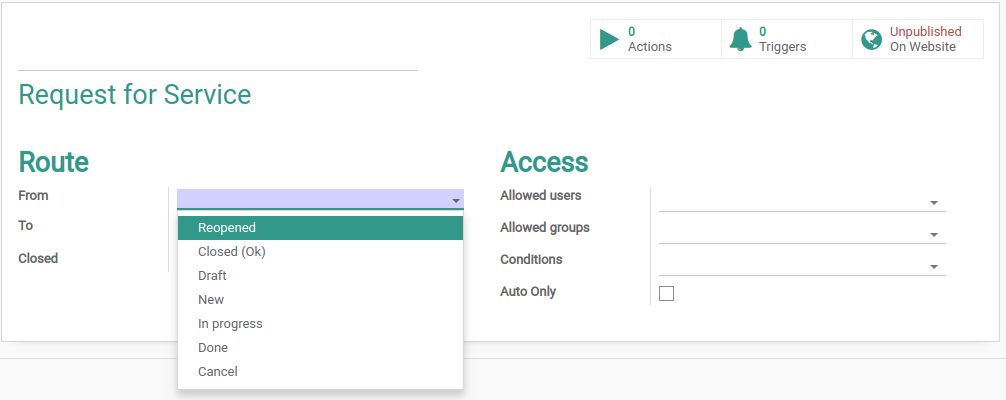
Task: Click the website globe icon
Action: (x=871, y=39)
